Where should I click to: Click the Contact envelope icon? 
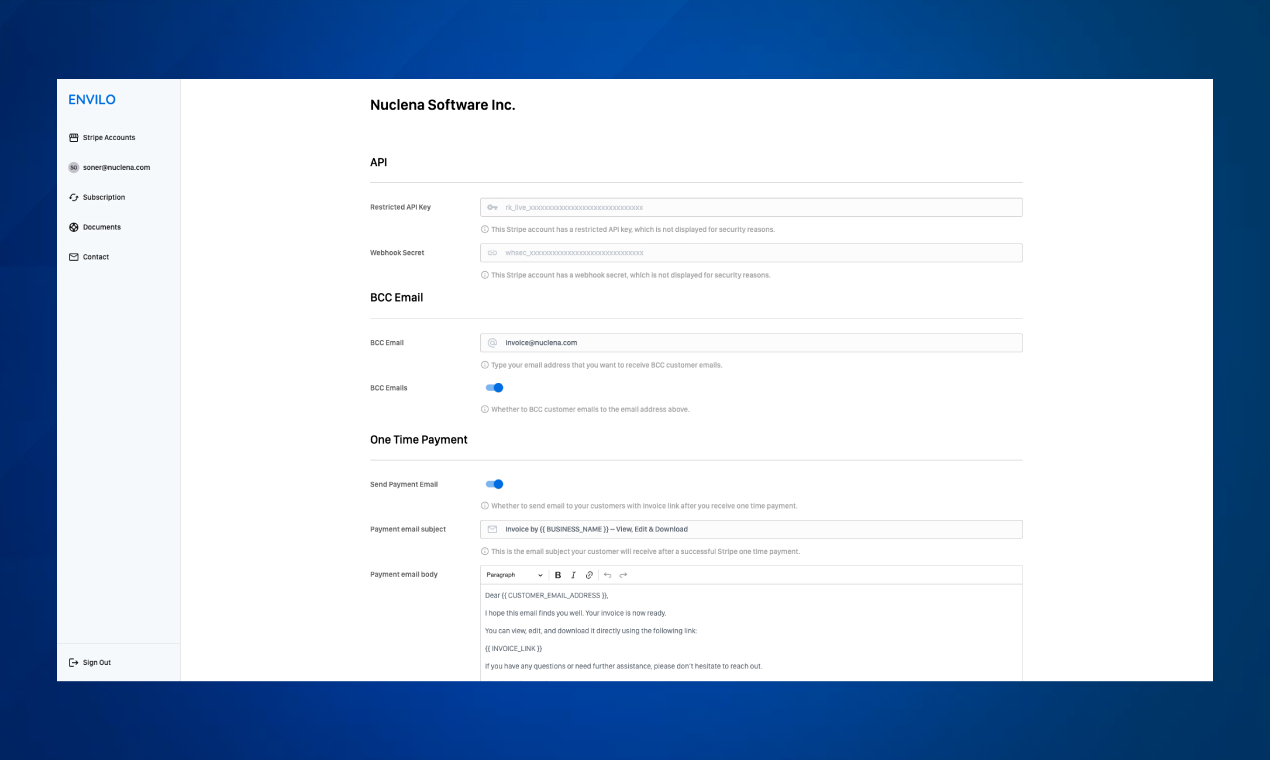(73, 257)
